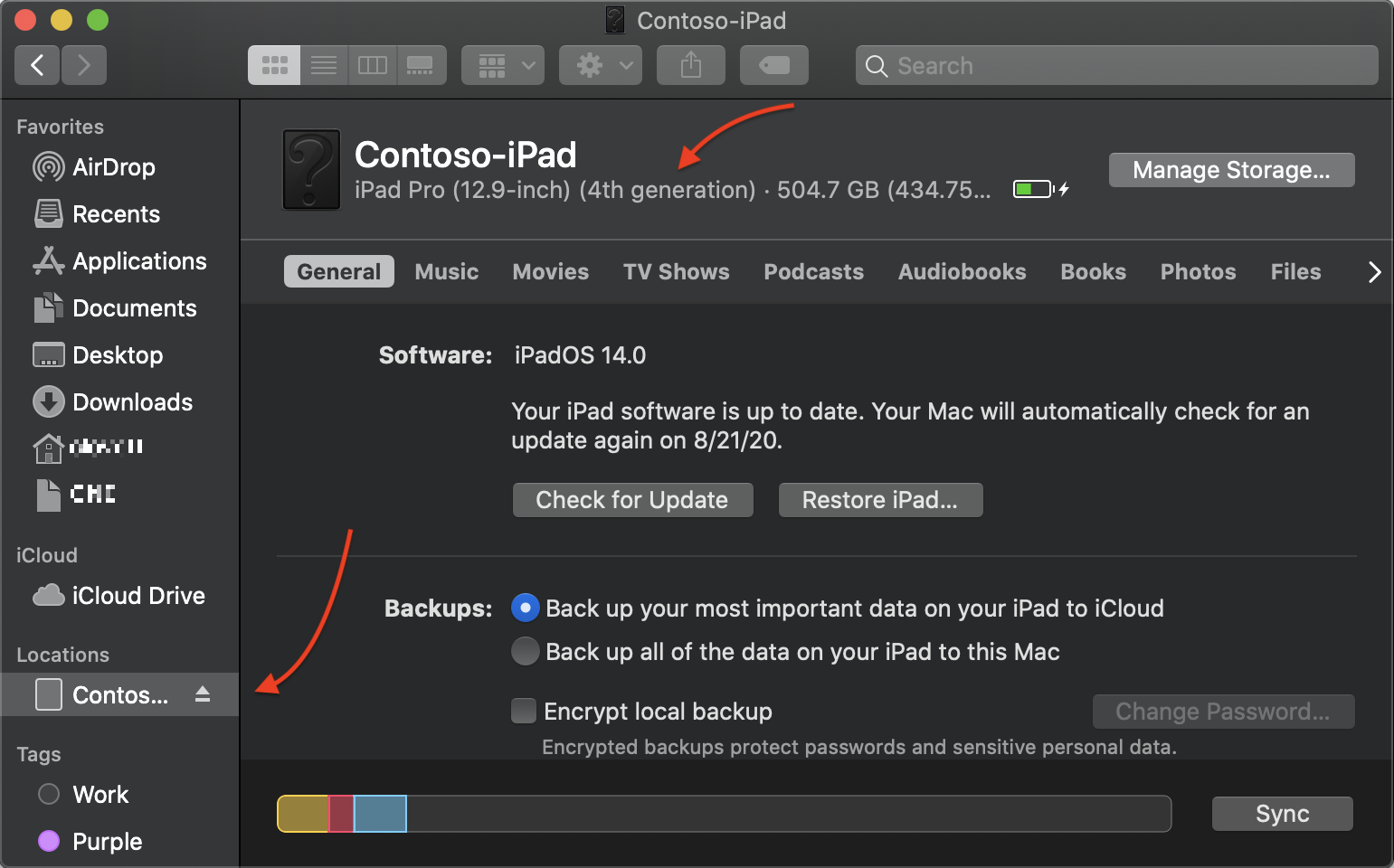Switch to column view in the toolbar
The image size is (1394, 868).
tap(373, 65)
